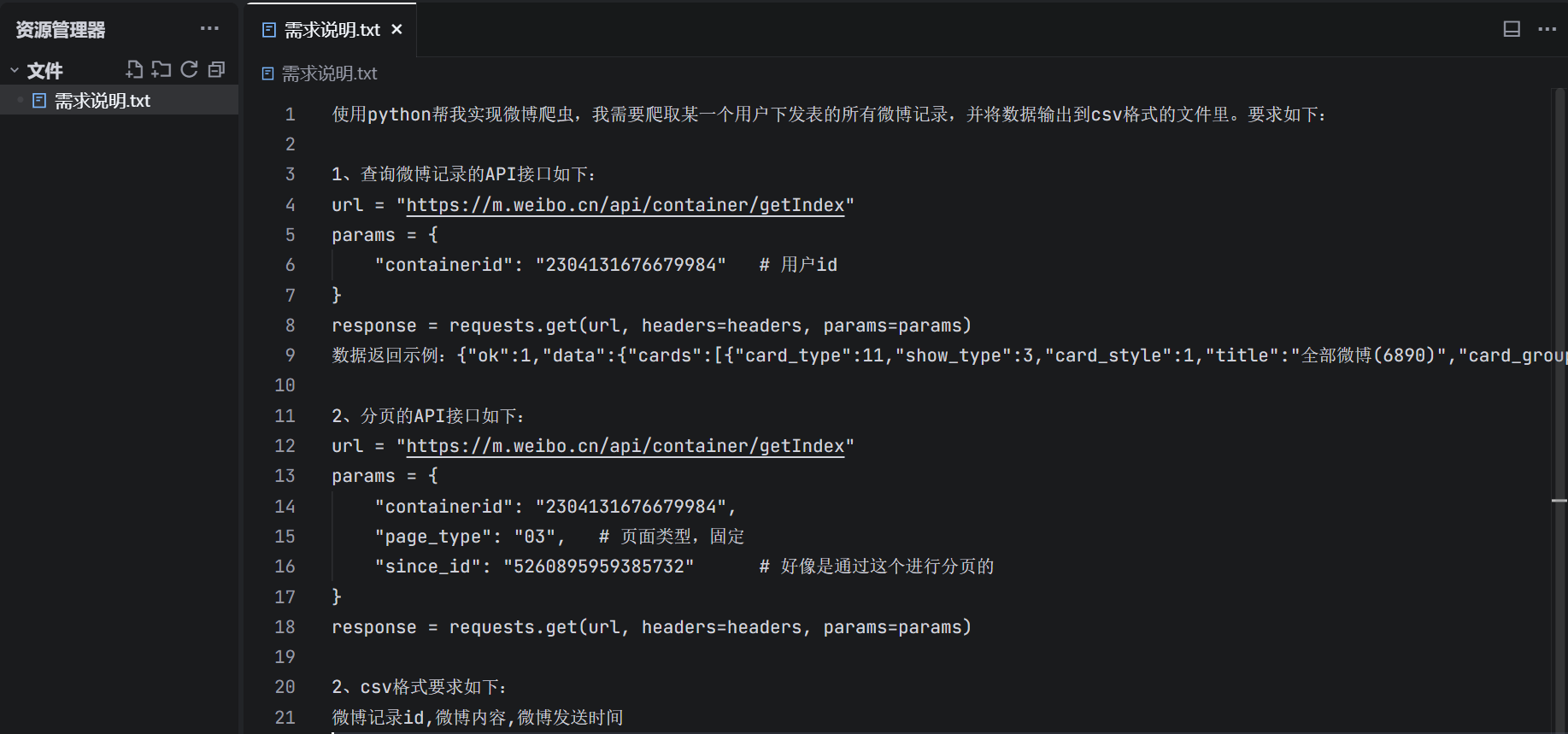Viewport: 1568px width, 734px height.
Task: Click line number 5 in the gutter
Action: [290, 235]
